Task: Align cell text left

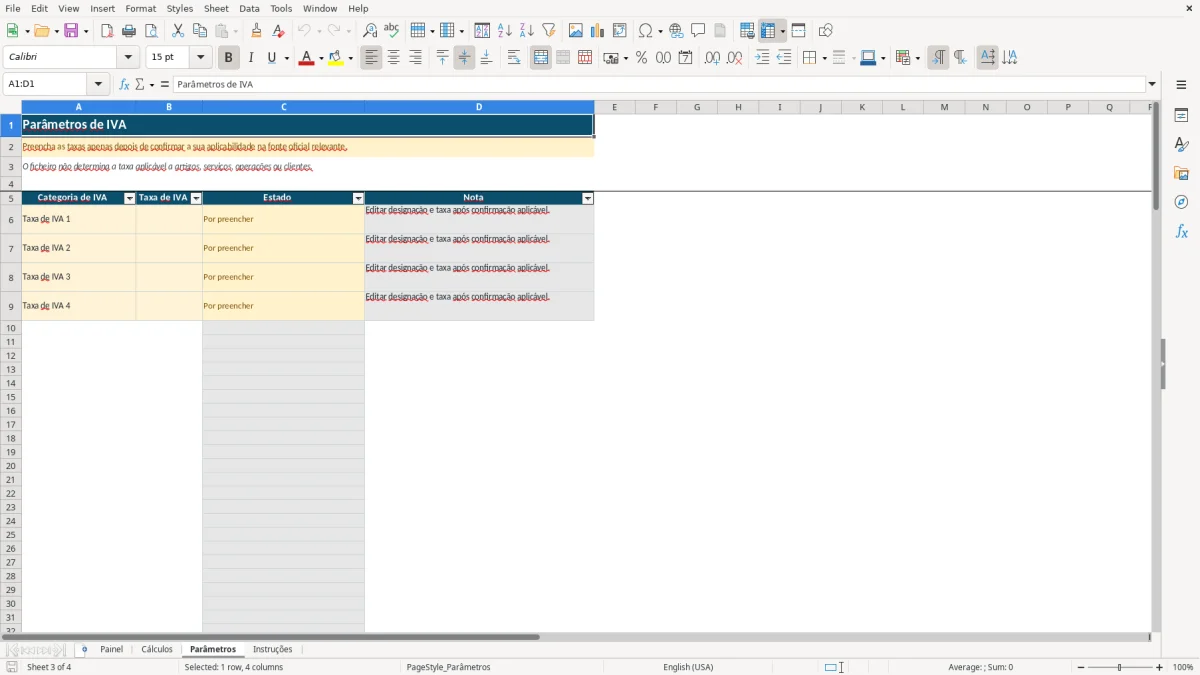Action: click(372, 58)
